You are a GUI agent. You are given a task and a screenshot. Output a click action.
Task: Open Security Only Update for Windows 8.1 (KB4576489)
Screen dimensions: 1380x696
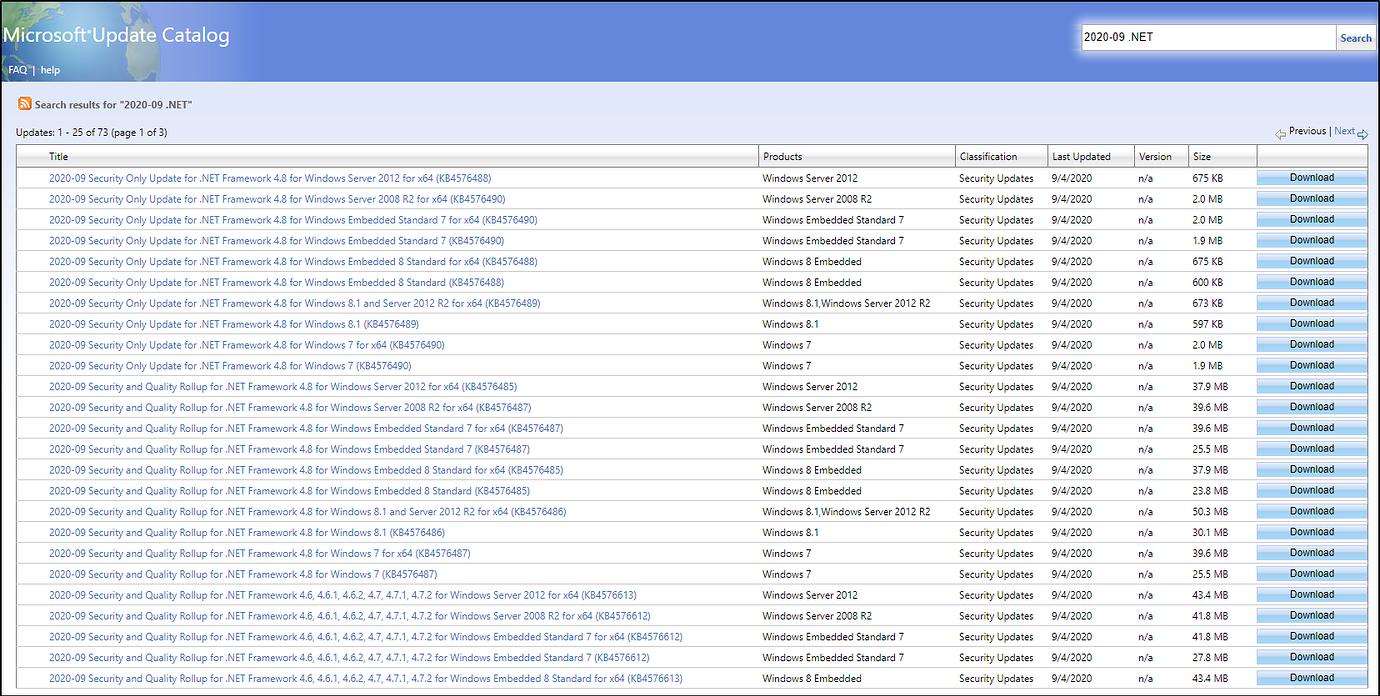pos(234,324)
